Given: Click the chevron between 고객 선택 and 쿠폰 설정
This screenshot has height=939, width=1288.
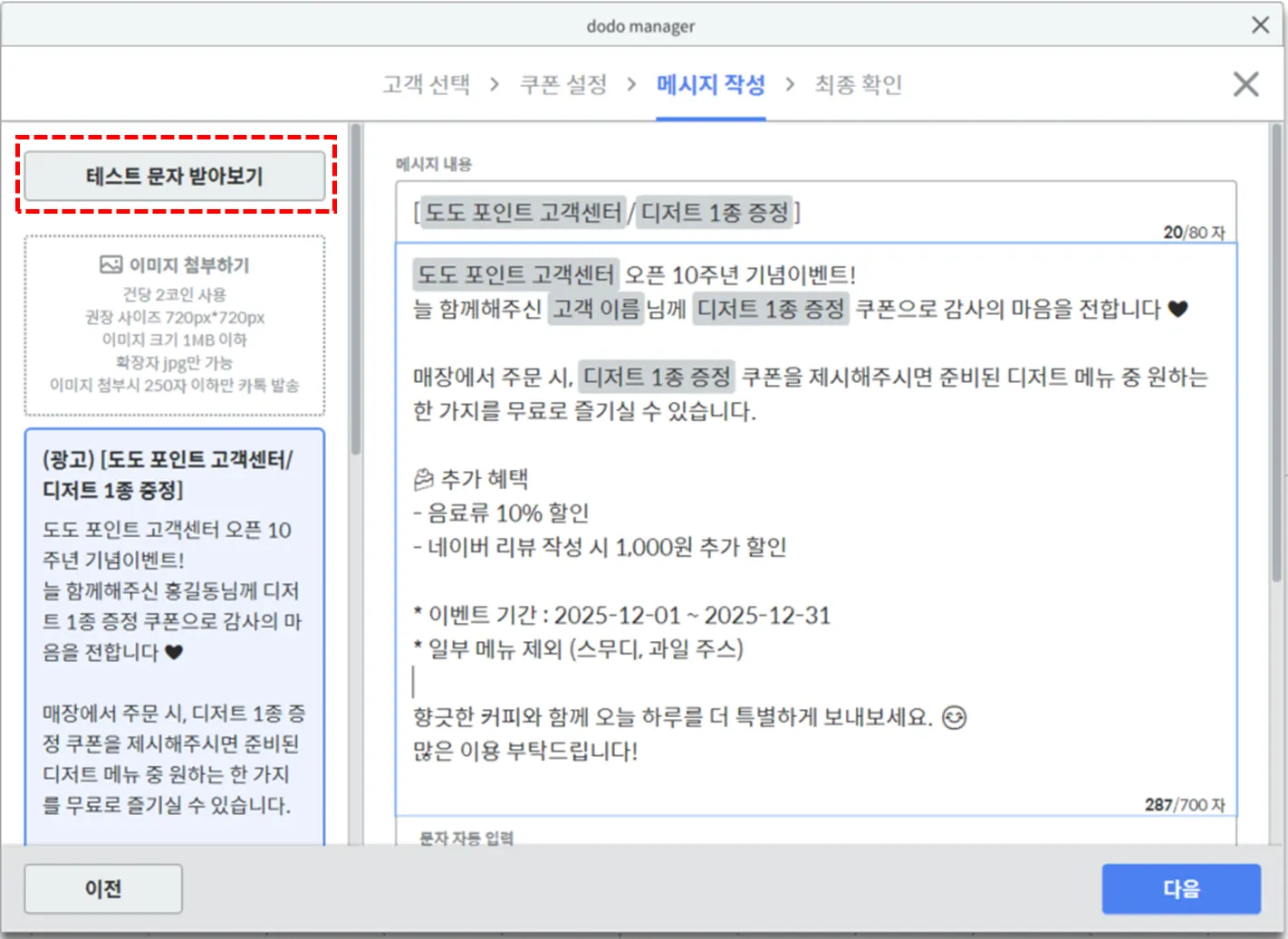Looking at the screenshot, I should [495, 84].
